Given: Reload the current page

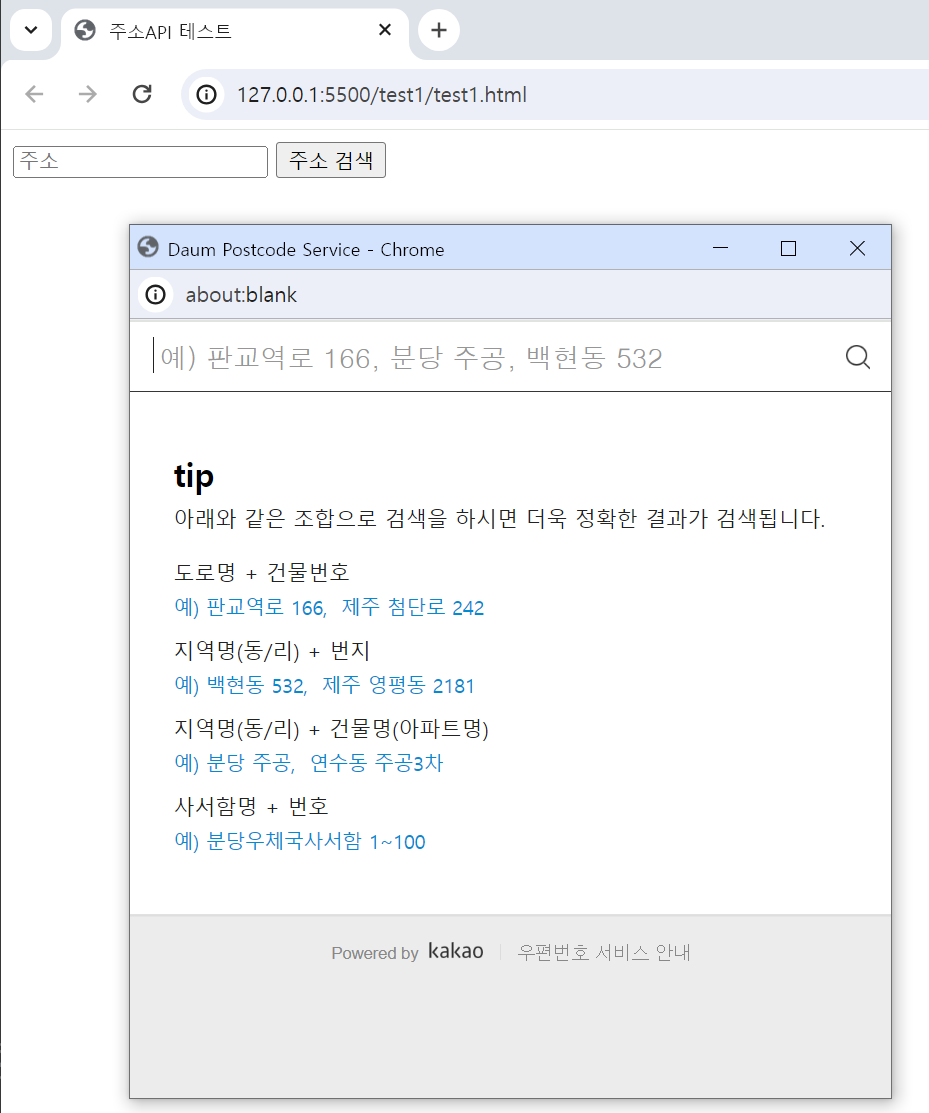Looking at the screenshot, I should pyautogui.click(x=142, y=94).
